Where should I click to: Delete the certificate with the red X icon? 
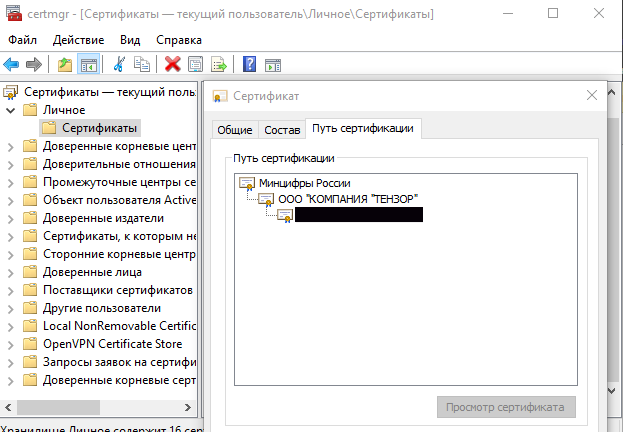172,64
